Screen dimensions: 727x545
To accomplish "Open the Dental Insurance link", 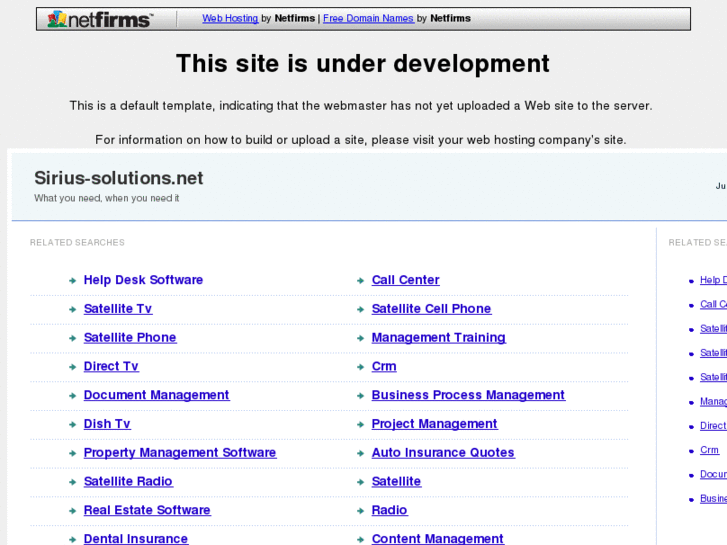I will tap(135, 539).
